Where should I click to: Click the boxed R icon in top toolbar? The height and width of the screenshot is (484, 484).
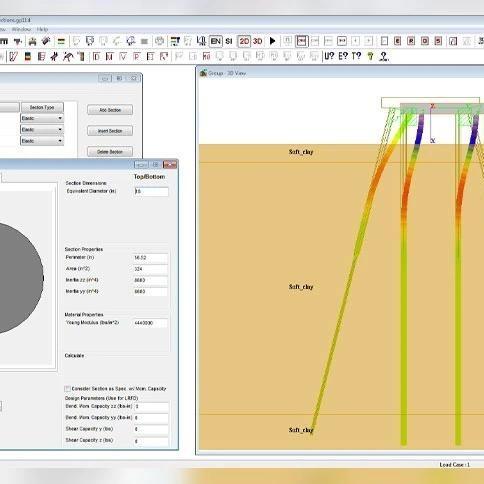click(x=411, y=41)
